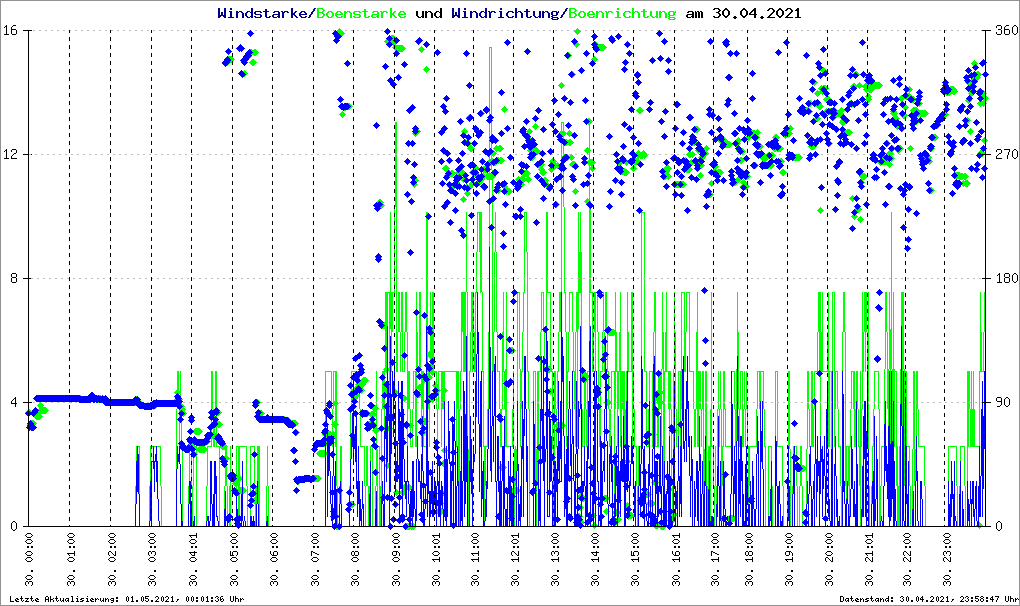The height and width of the screenshot is (606, 1020).
Task: Click the time label '30. 15:00'
Action: point(635,559)
